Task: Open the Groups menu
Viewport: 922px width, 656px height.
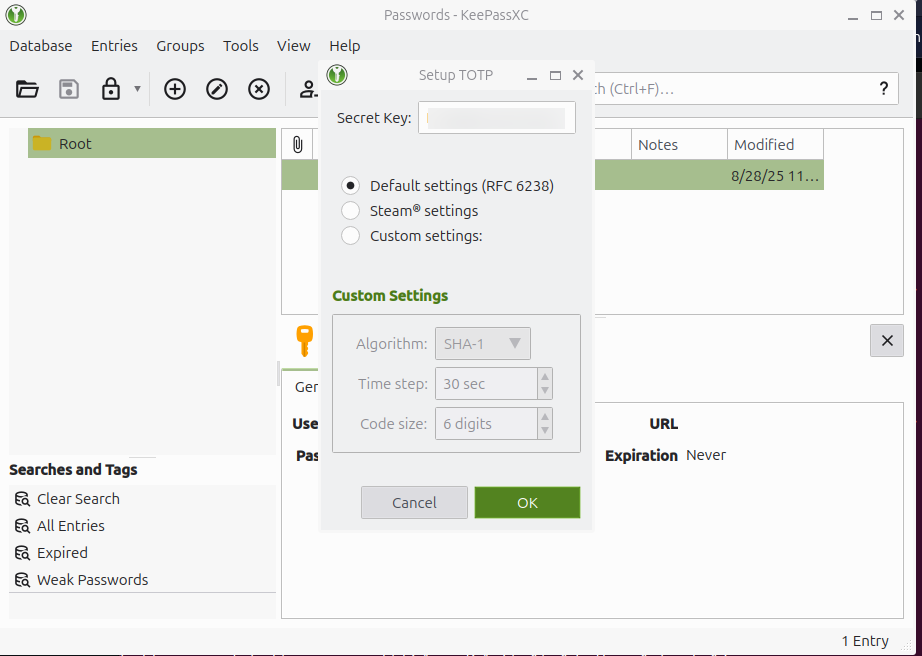Action: (x=180, y=46)
